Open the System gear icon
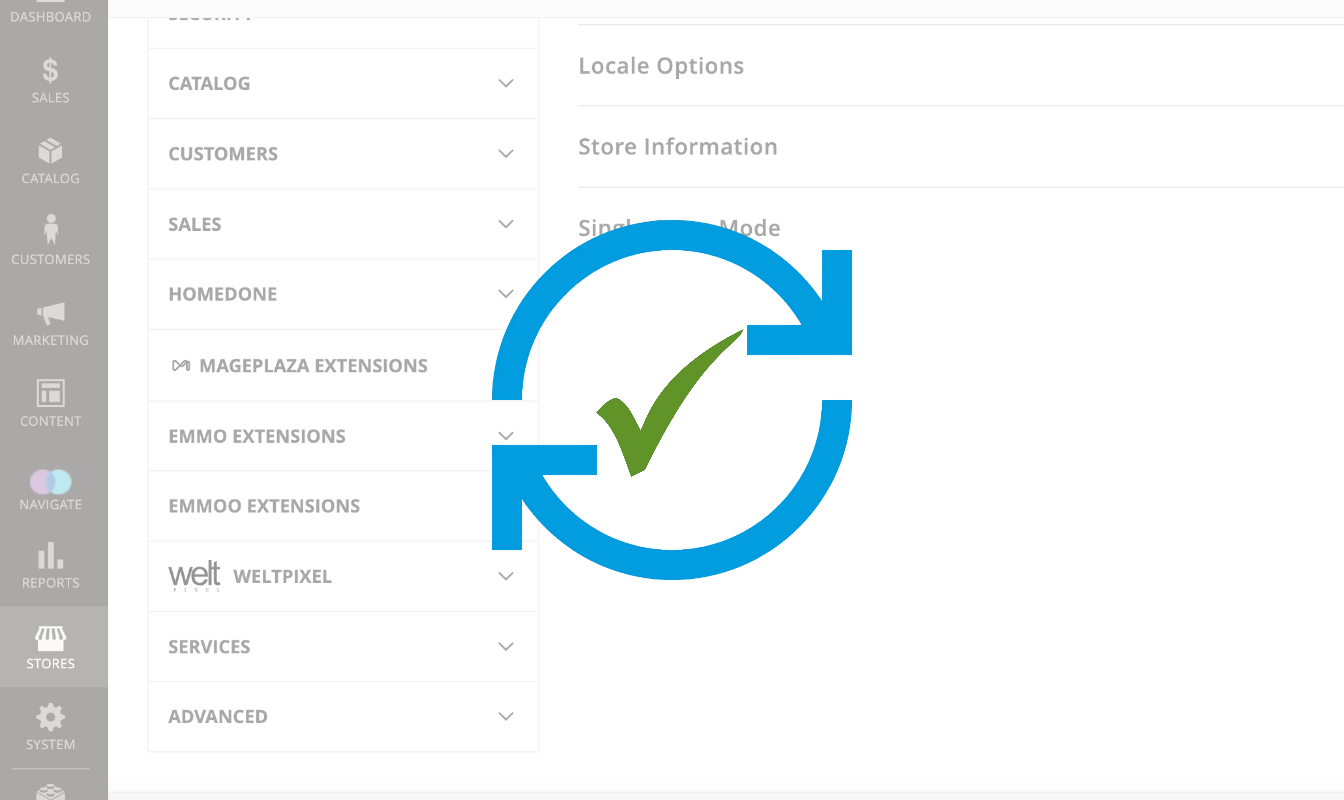This screenshot has height=800, width=1344. coord(50,717)
